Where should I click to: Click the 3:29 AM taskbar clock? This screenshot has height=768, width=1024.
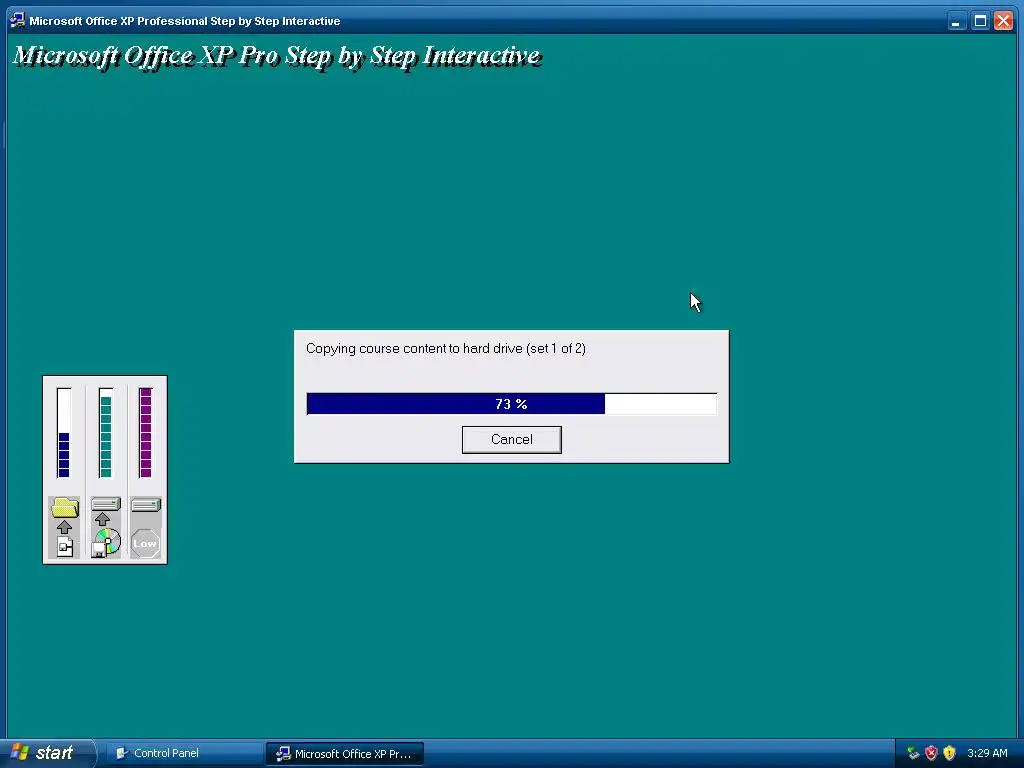click(x=987, y=753)
